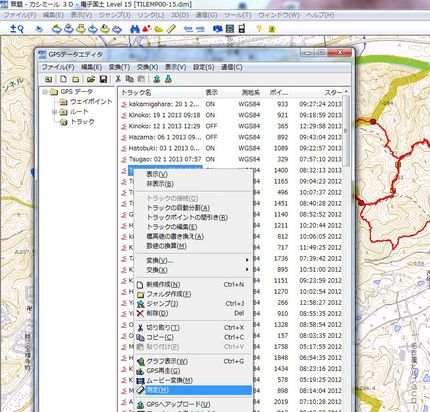
Task: Click the right arrow forward icon
Action: tap(200, 29)
